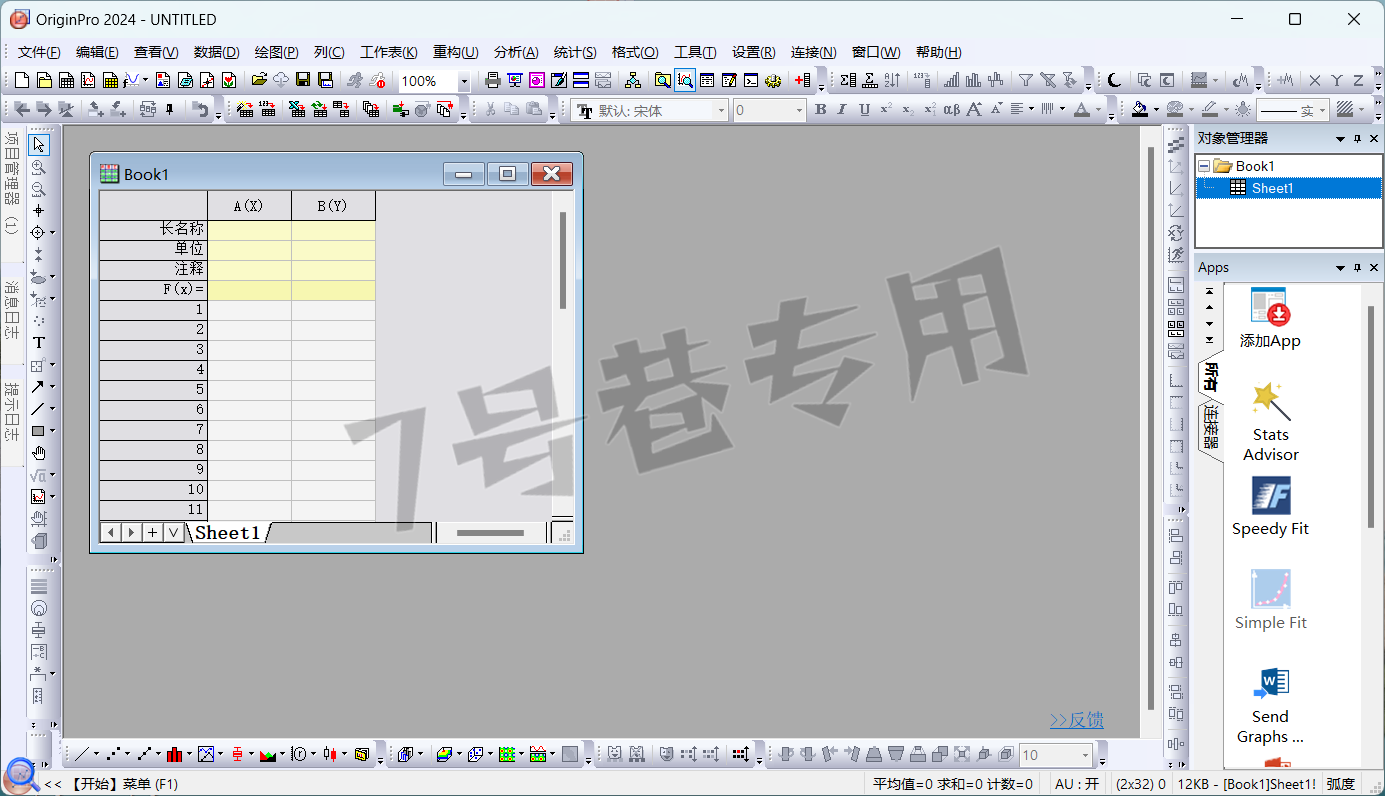Screen dimensions: 1385x796
Task: Open the Object Manager panel options arrow
Action: [x=1341, y=138]
